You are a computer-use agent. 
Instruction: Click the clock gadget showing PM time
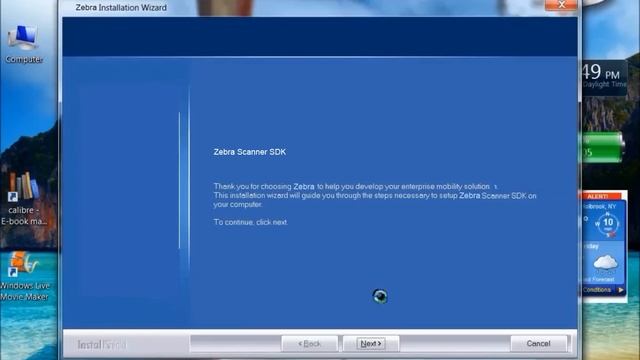604,77
